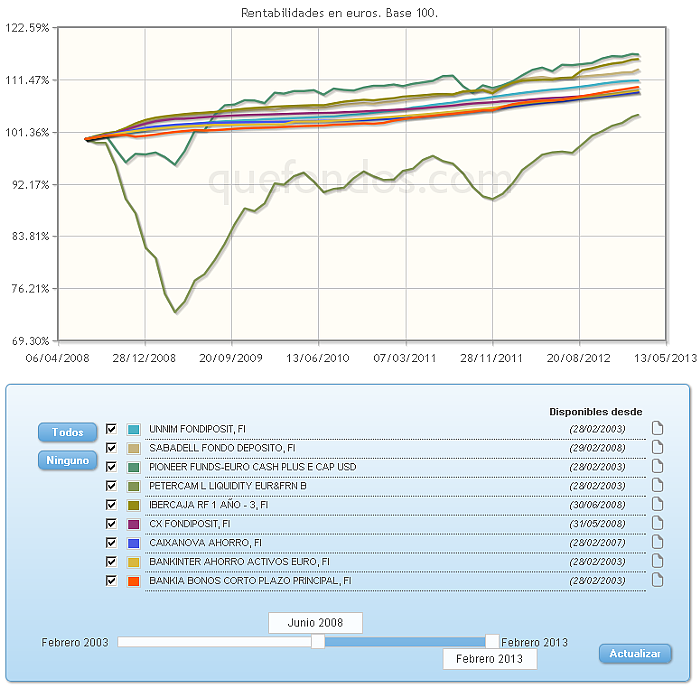Click the fund name PIONEER FUNDS-EURO CASH PLUS E CAP USD
This screenshot has height=687, width=700.
pos(253,467)
